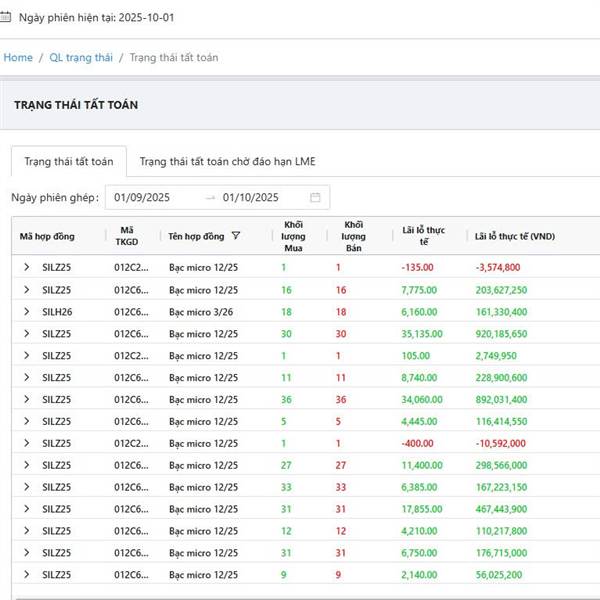
Task: Switch to Trạng thái tất toán chờ đáo hạn LME tab
Action: click(227, 161)
